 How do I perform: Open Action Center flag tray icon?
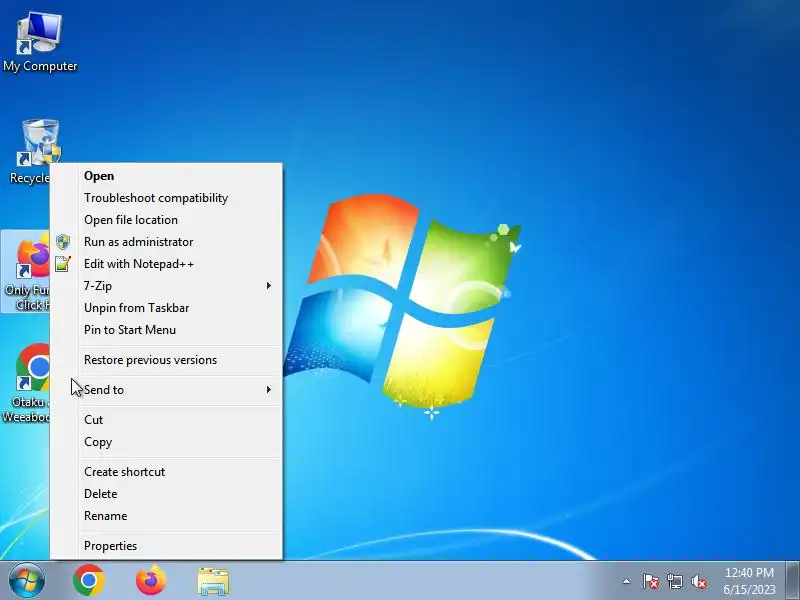point(650,581)
